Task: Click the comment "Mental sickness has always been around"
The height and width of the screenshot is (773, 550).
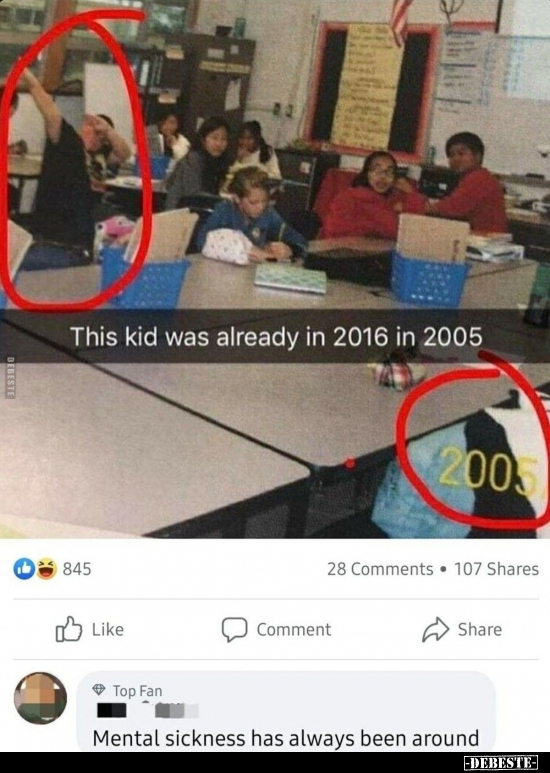Action: pos(286,738)
